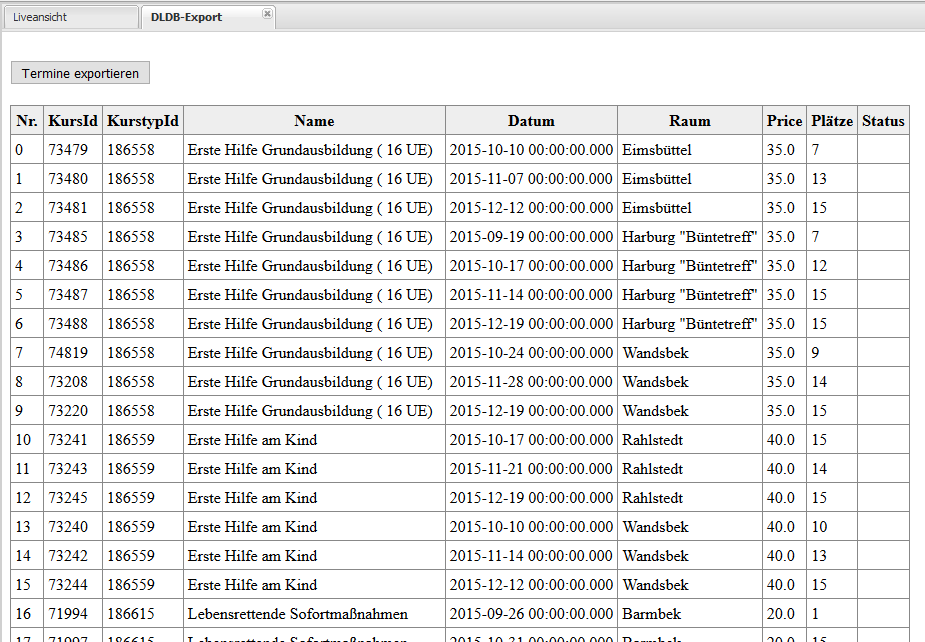
Task: Click the Name column header
Action: click(314, 121)
